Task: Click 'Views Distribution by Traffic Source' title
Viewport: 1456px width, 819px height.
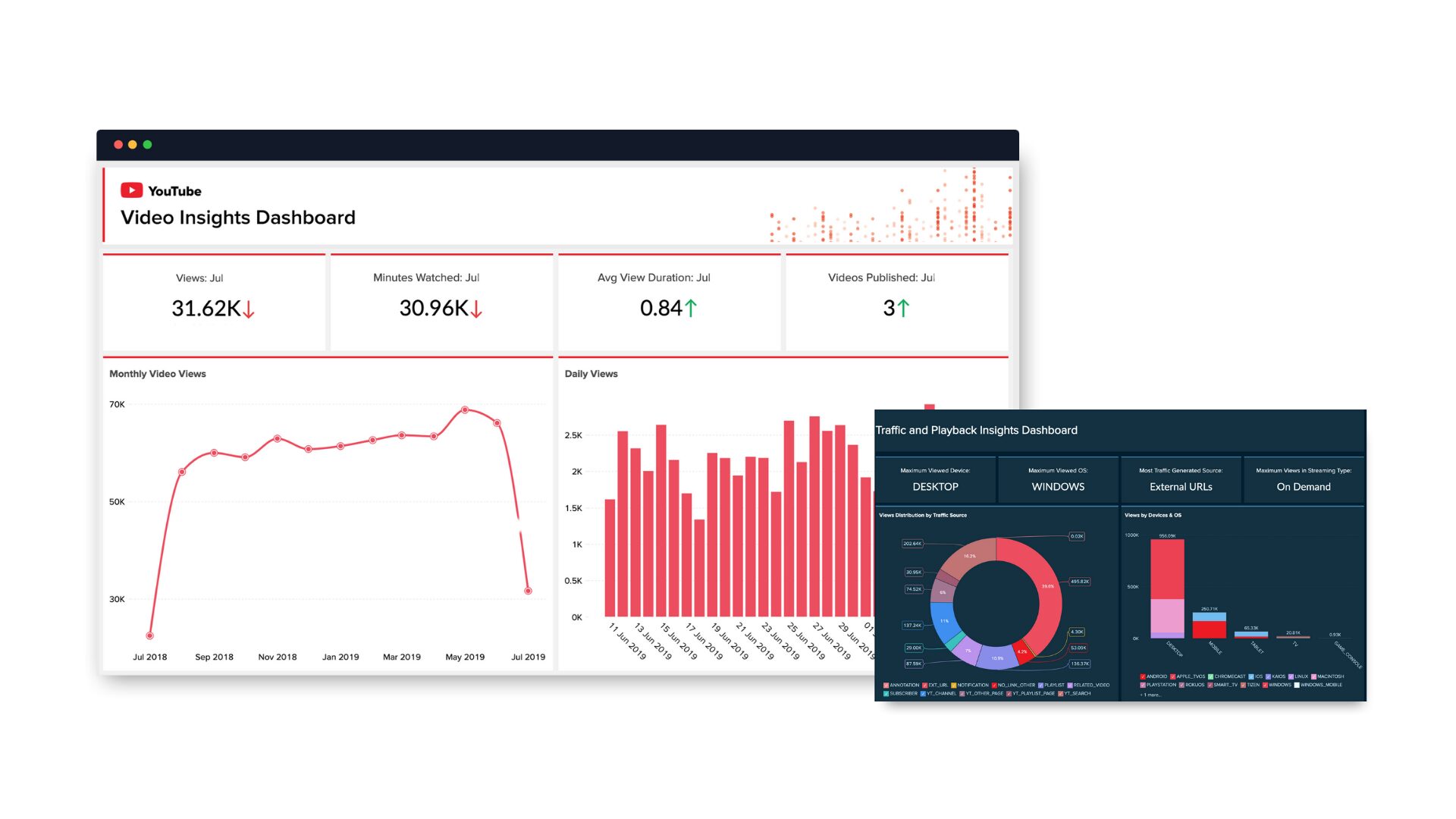Action: (x=923, y=515)
